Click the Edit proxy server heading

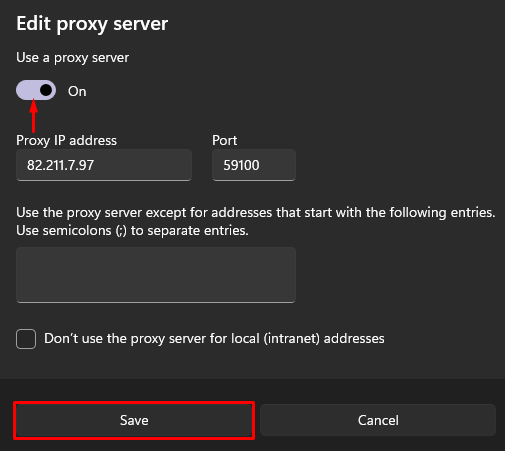point(92,24)
